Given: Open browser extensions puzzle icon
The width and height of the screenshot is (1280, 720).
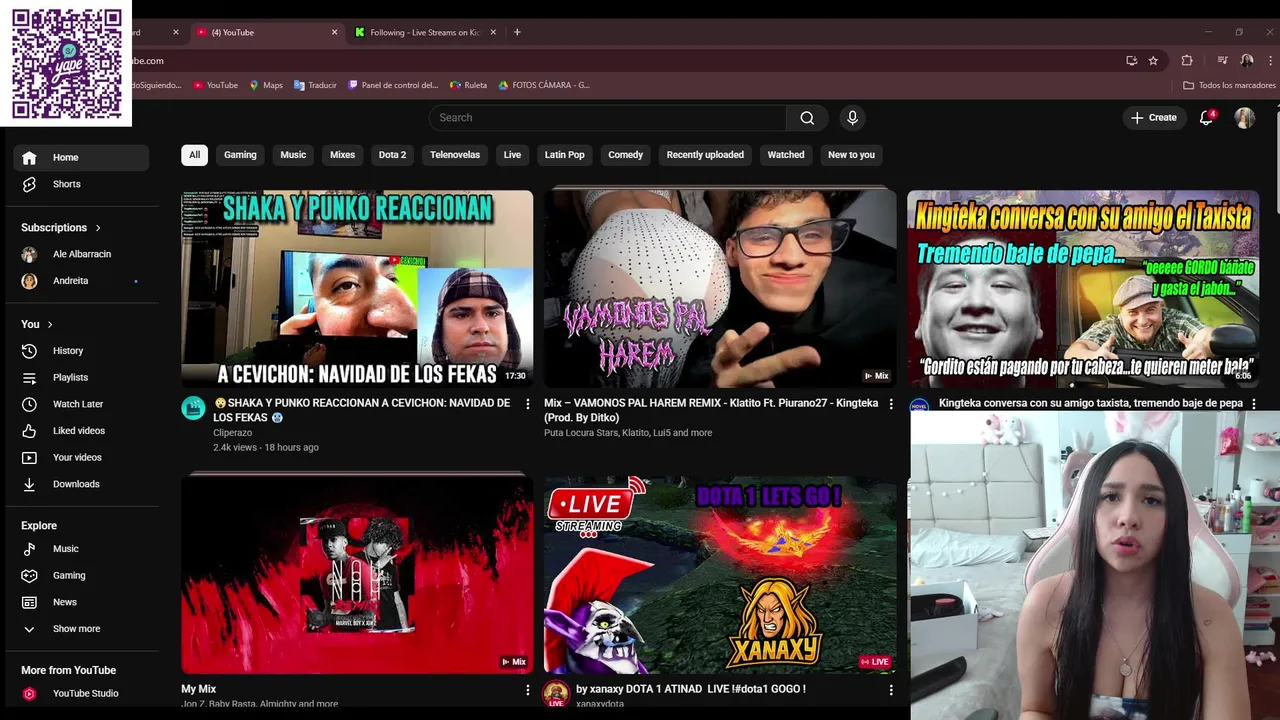Looking at the screenshot, I should pos(1187,61).
